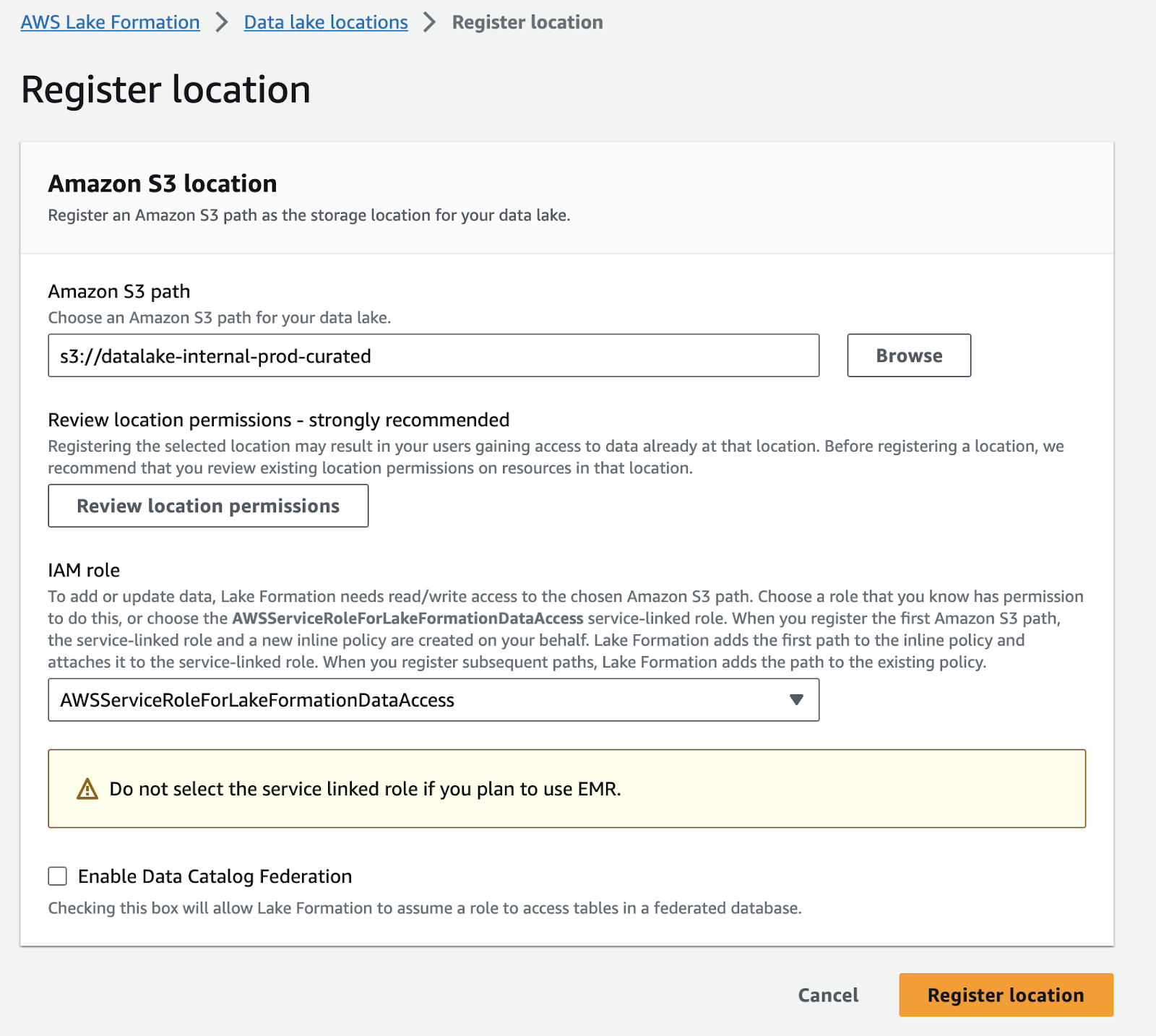Image resolution: width=1156 pixels, height=1036 pixels.
Task: Click the AWS Lake Formation breadcrumb link
Action: 110,22
